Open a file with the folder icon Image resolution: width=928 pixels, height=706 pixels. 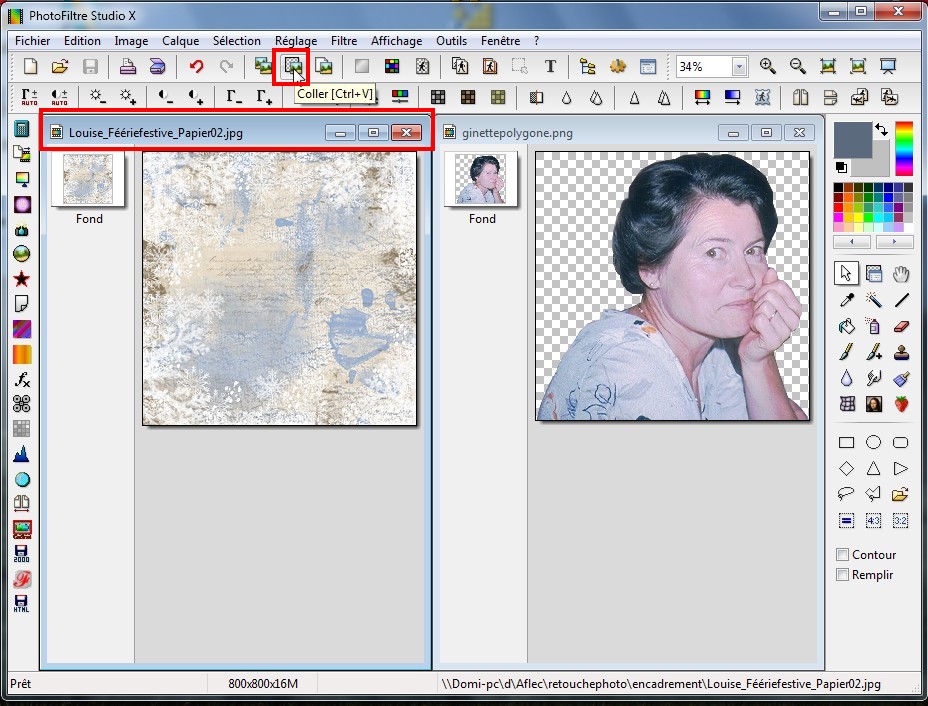point(60,66)
